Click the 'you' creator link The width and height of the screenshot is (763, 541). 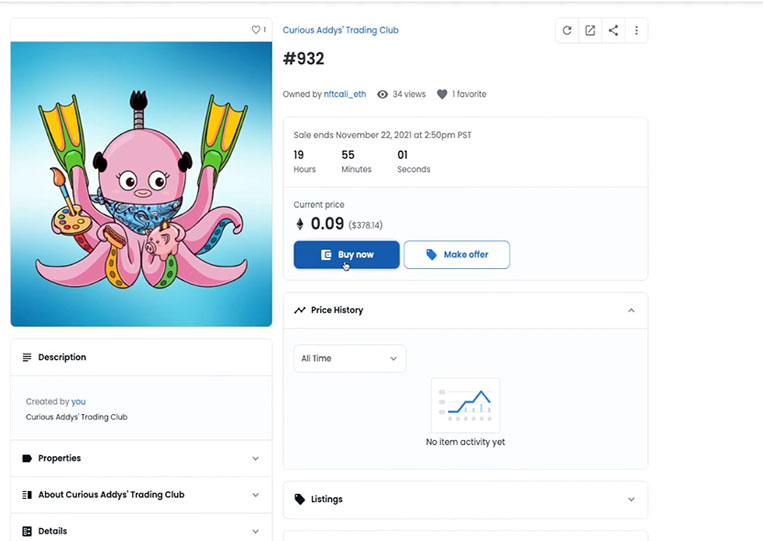78,402
